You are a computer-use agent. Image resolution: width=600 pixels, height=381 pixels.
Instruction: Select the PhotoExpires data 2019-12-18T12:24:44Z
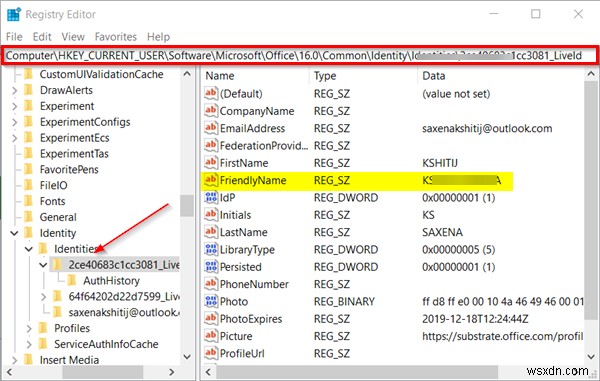click(x=475, y=319)
